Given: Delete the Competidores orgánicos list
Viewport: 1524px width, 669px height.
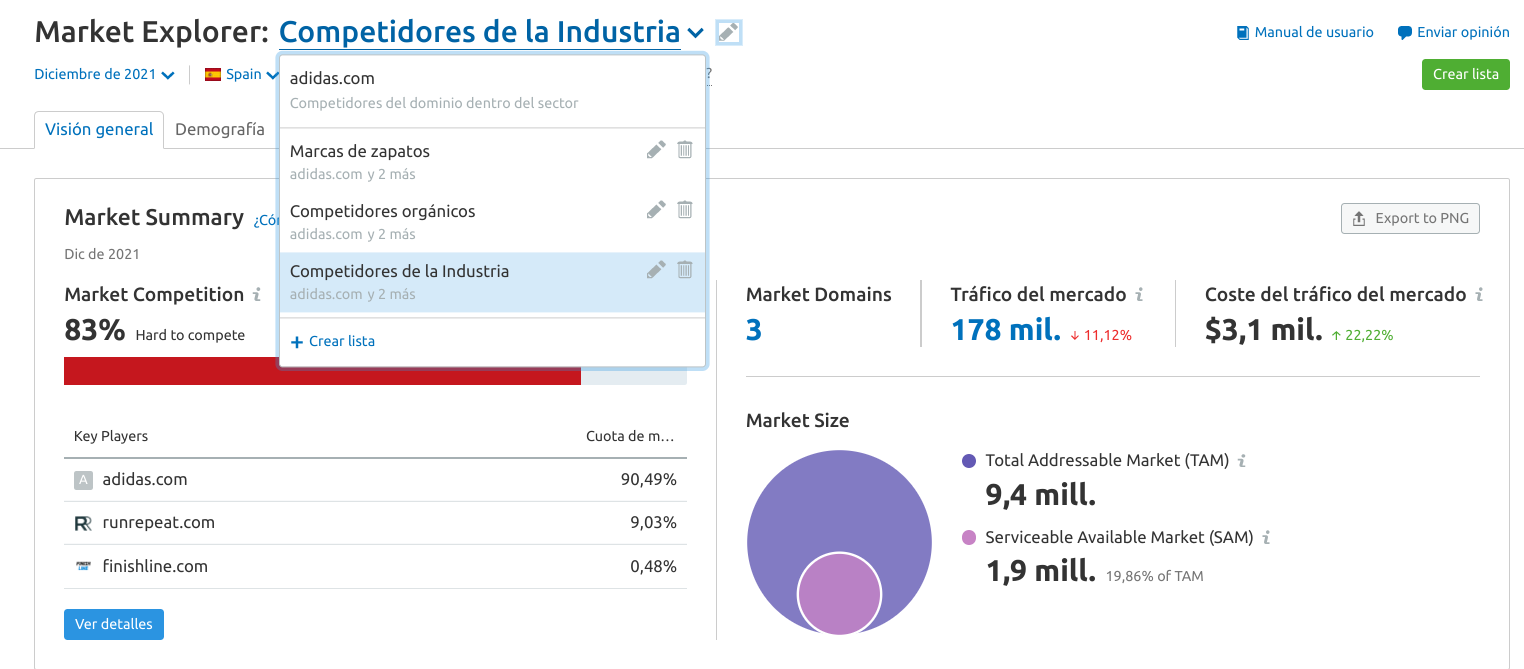Looking at the screenshot, I should [685, 210].
